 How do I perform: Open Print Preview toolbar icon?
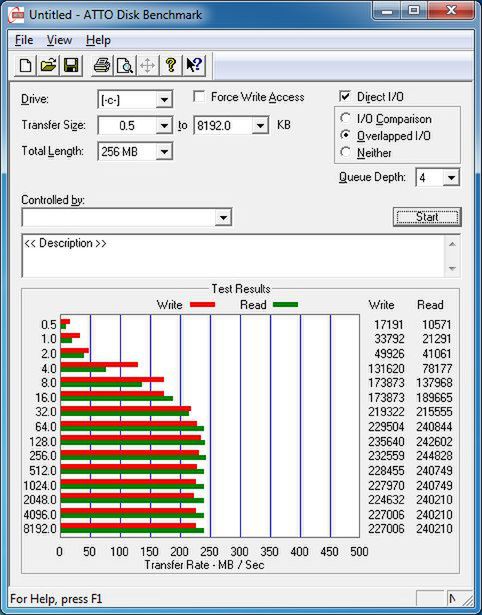(125, 65)
